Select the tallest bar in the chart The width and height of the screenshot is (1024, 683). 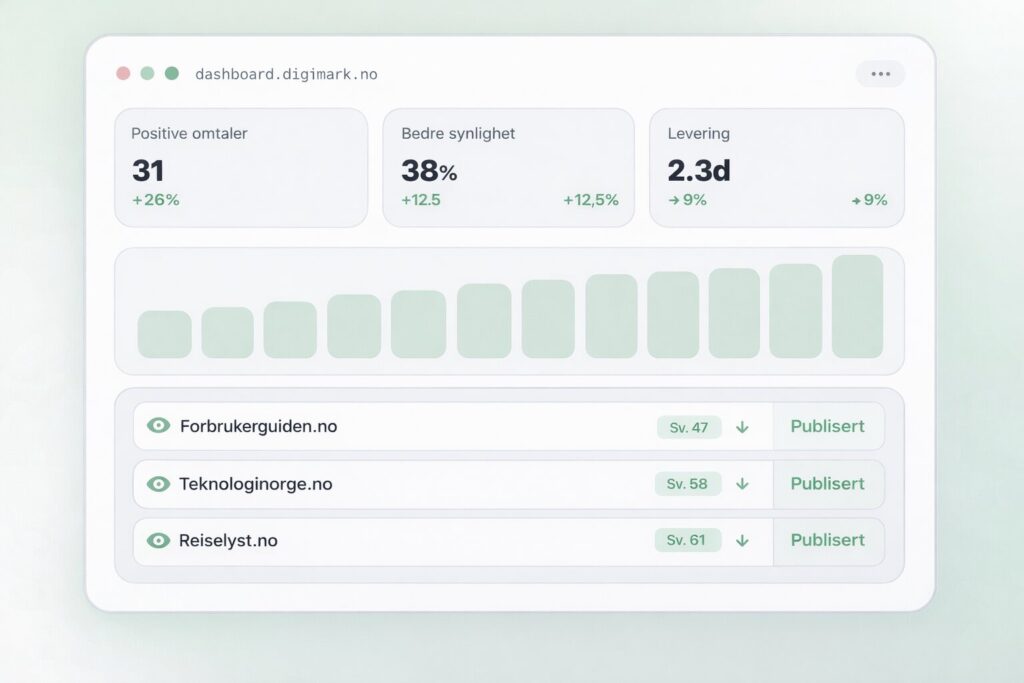pos(857,306)
